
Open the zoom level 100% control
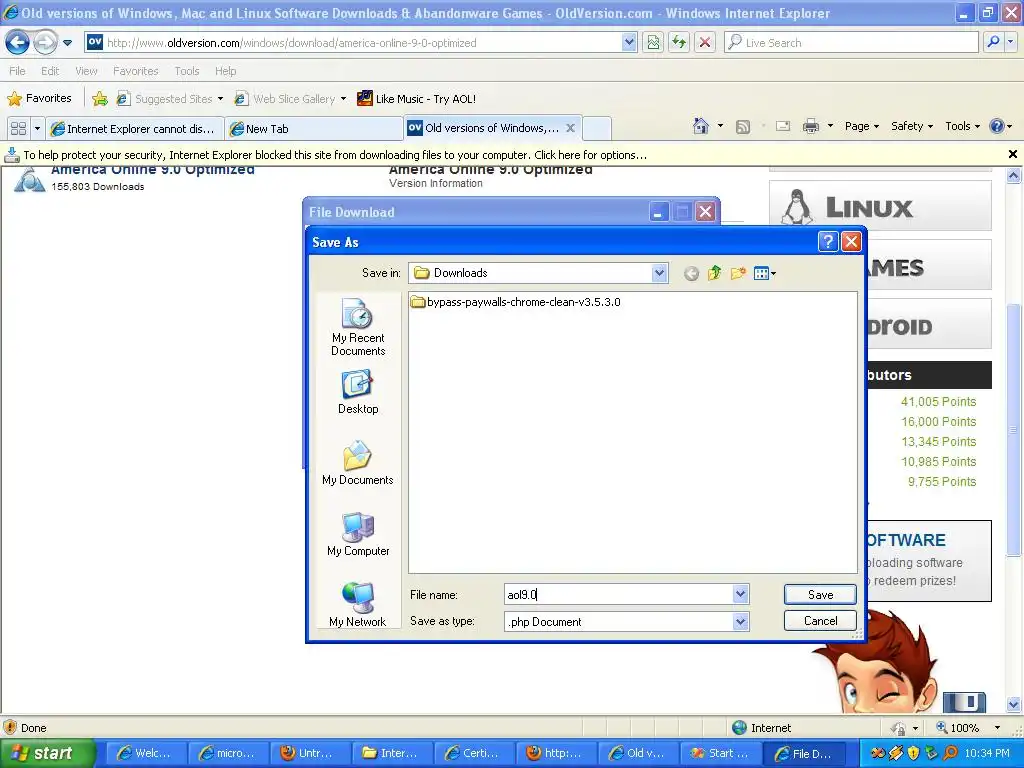[968, 728]
